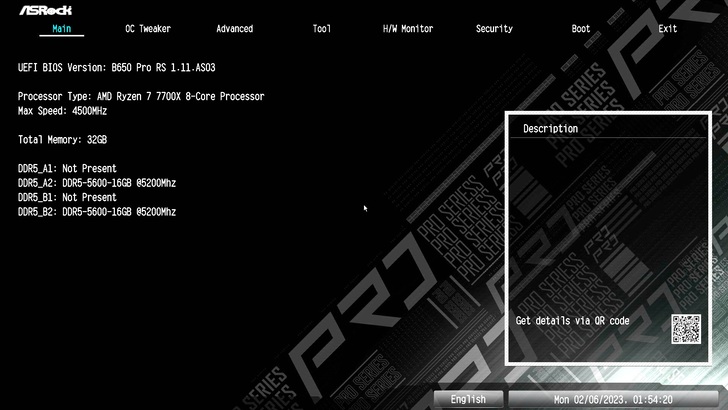This screenshot has height=410, width=728.
Task: Open the Boot tab
Action: tap(581, 29)
